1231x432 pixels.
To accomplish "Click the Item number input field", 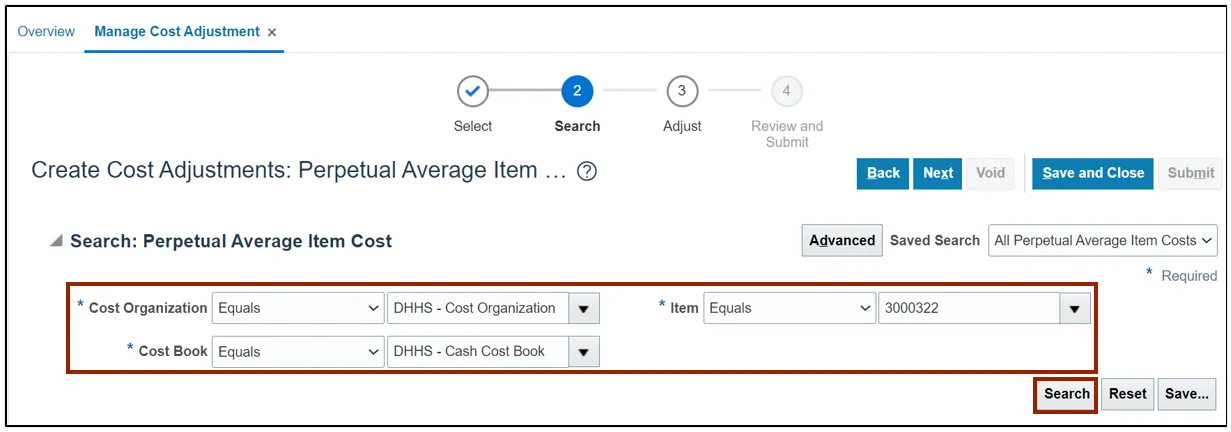I will pos(967,309).
